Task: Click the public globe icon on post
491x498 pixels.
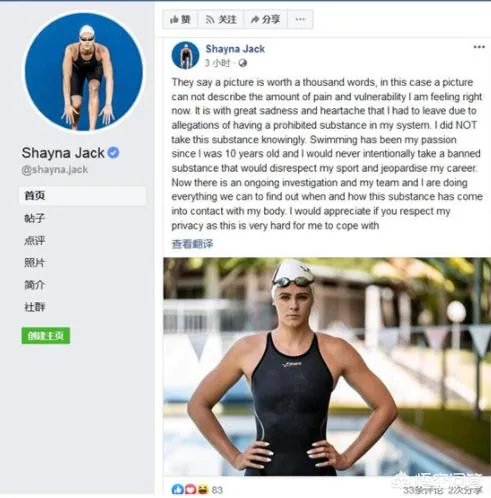Action: click(x=243, y=63)
